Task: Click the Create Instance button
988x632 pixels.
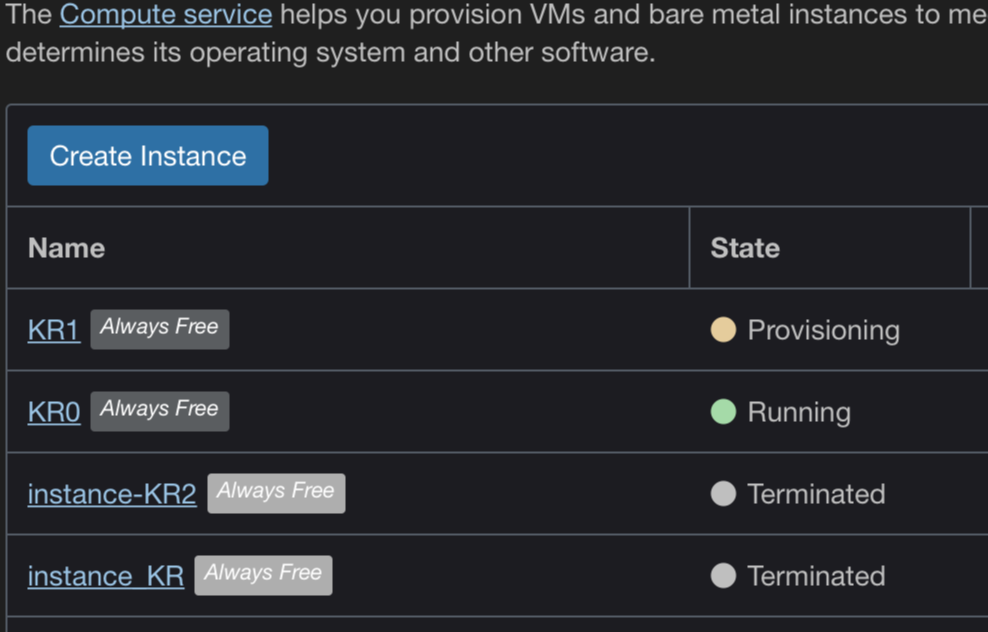Action: [x=148, y=156]
